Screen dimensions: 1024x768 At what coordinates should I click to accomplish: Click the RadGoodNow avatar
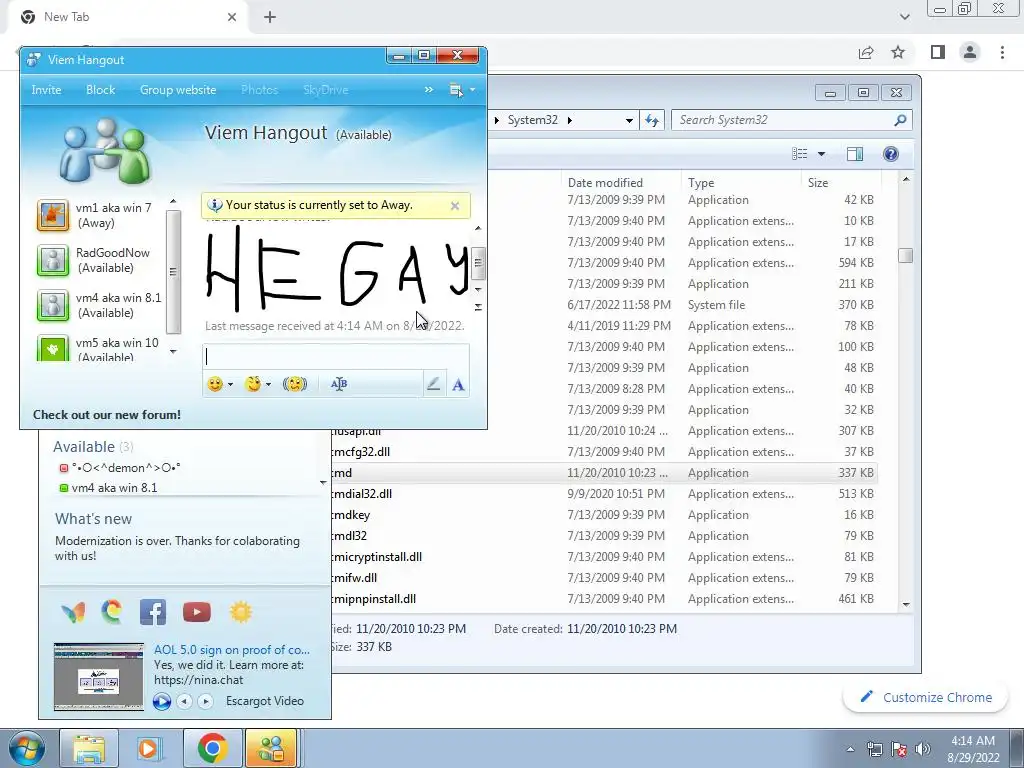(53, 261)
